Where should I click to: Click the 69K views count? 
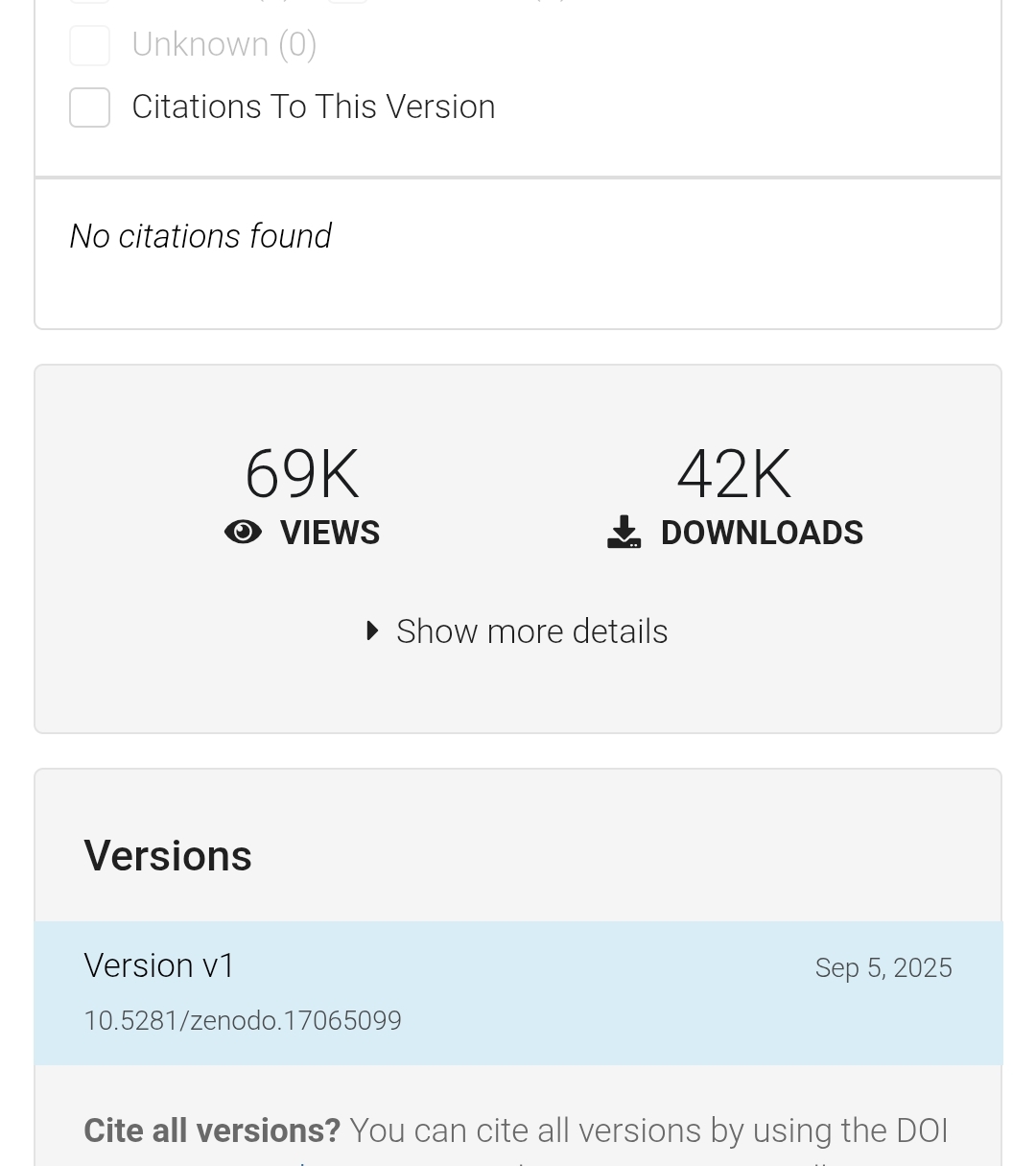(301, 474)
